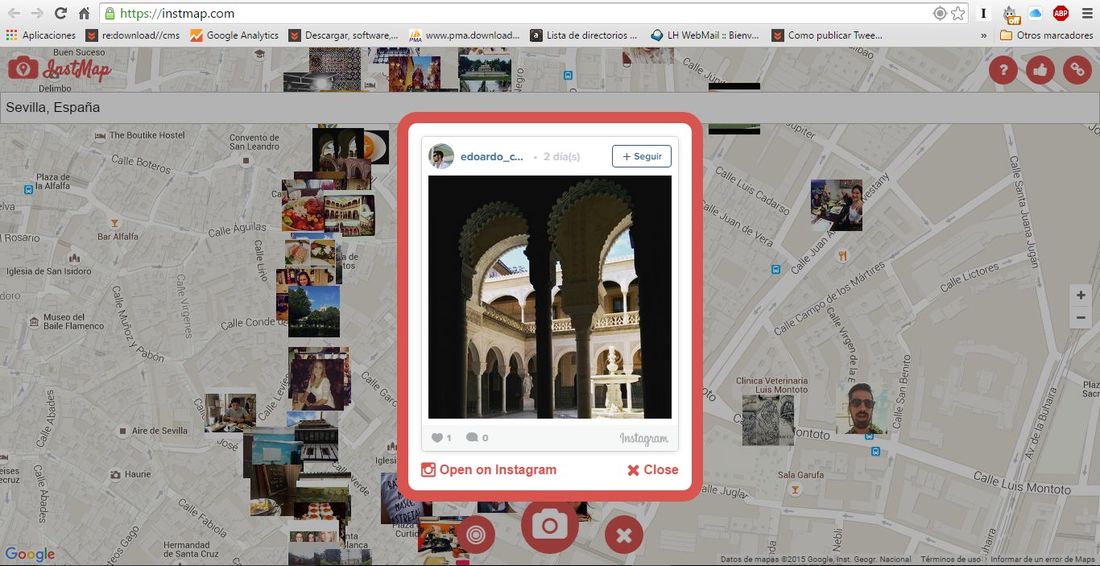Open the blonde woman photo thumbnail
Screen dimensions: 1100x566
click(x=318, y=384)
